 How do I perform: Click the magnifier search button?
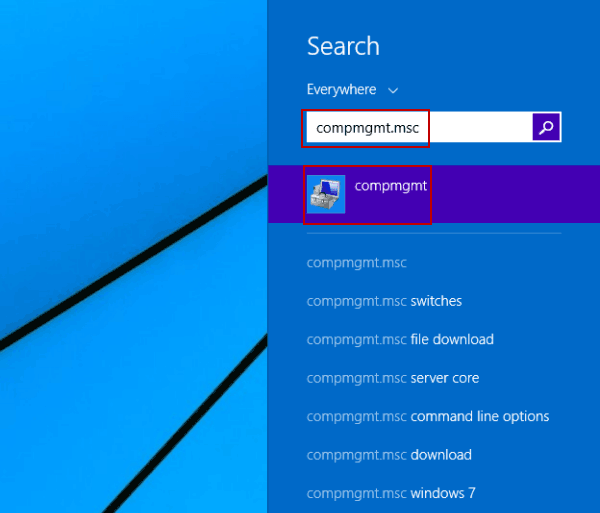point(546,127)
